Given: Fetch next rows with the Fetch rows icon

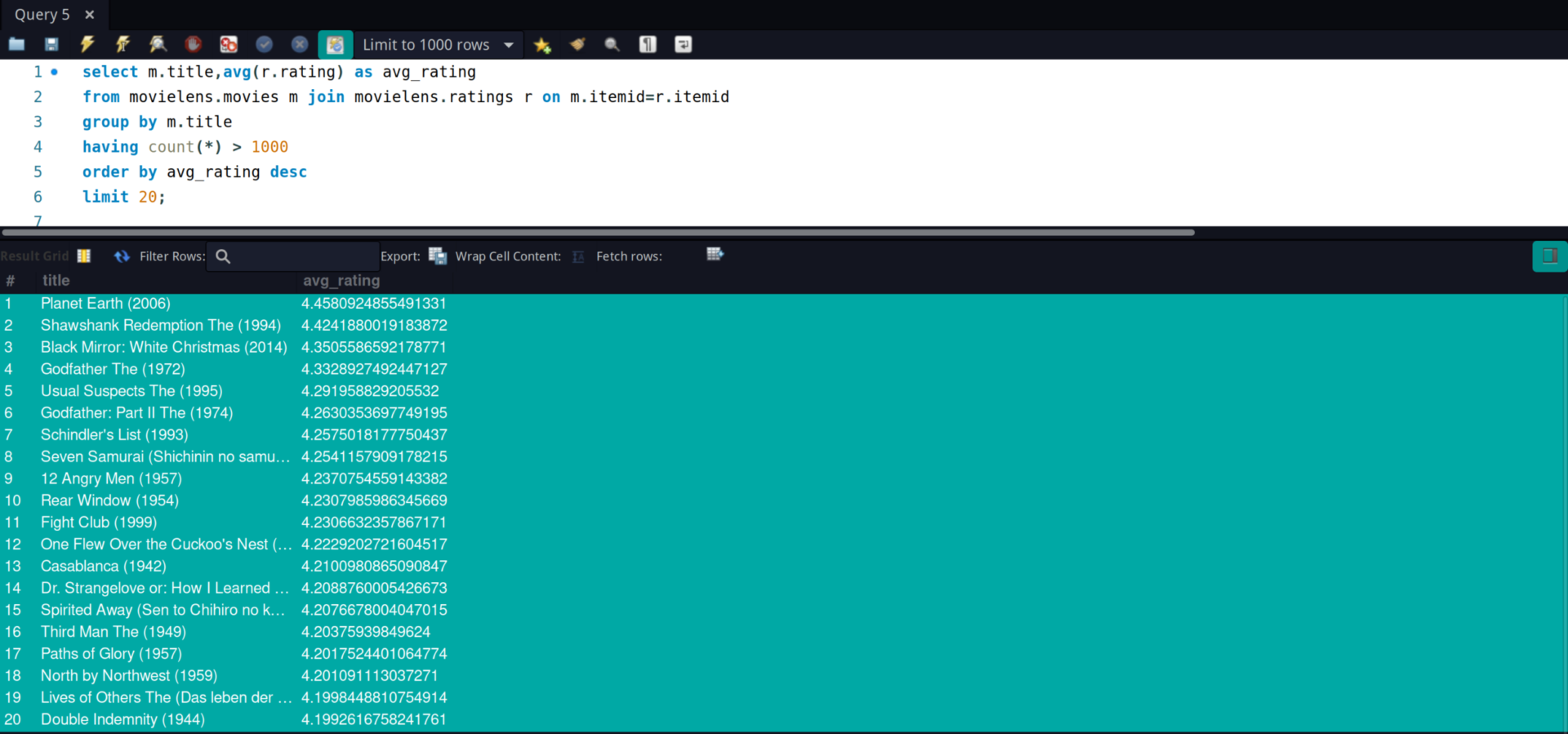Looking at the screenshot, I should (x=715, y=255).
